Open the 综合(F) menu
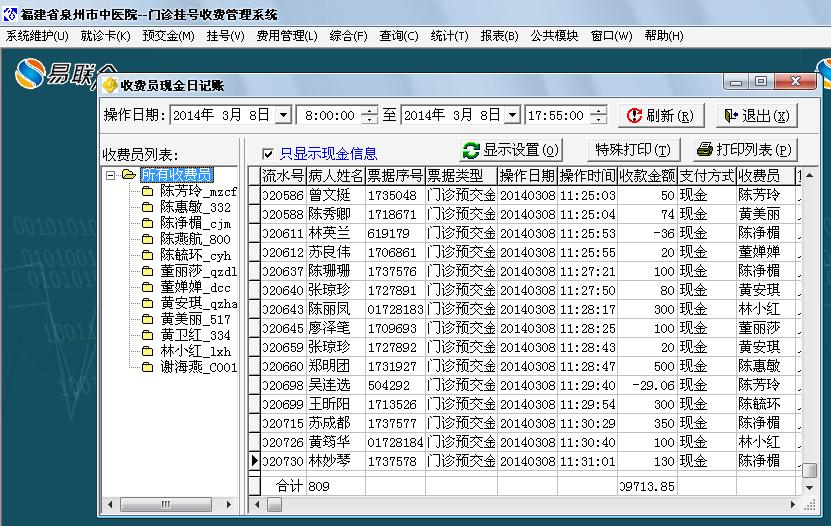 coord(348,36)
